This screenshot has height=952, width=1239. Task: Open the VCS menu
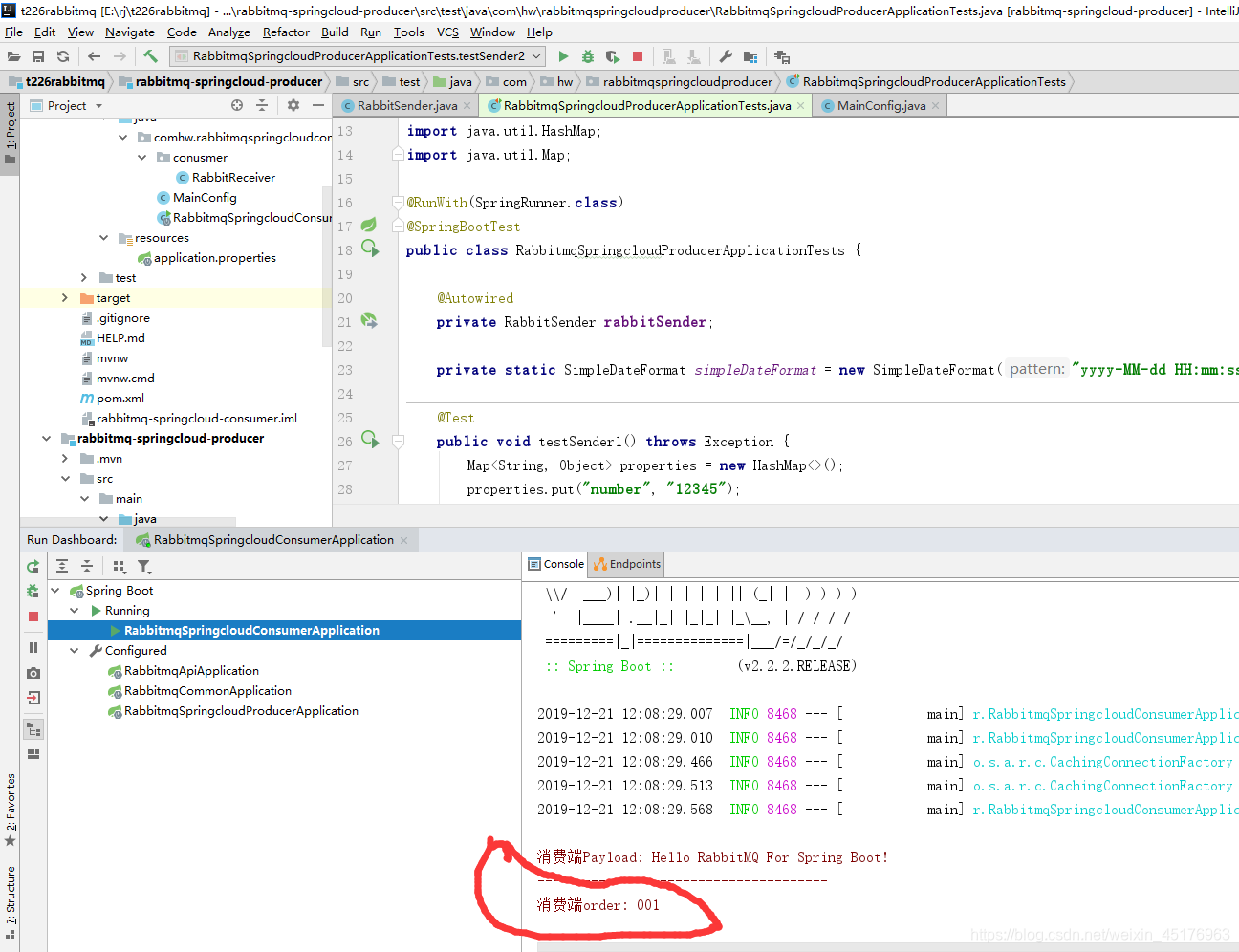pos(447,32)
